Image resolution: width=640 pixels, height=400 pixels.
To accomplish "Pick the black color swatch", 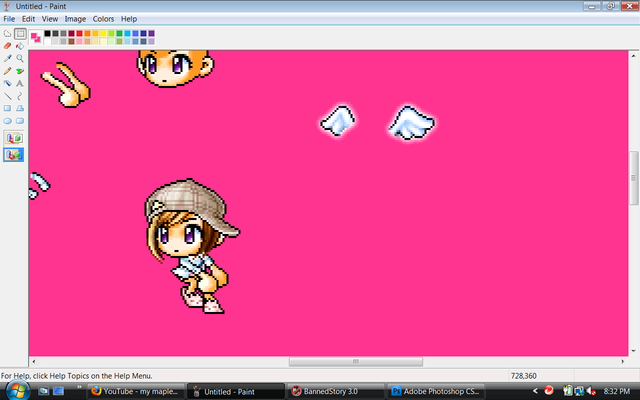I will click(x=48, y=33).
